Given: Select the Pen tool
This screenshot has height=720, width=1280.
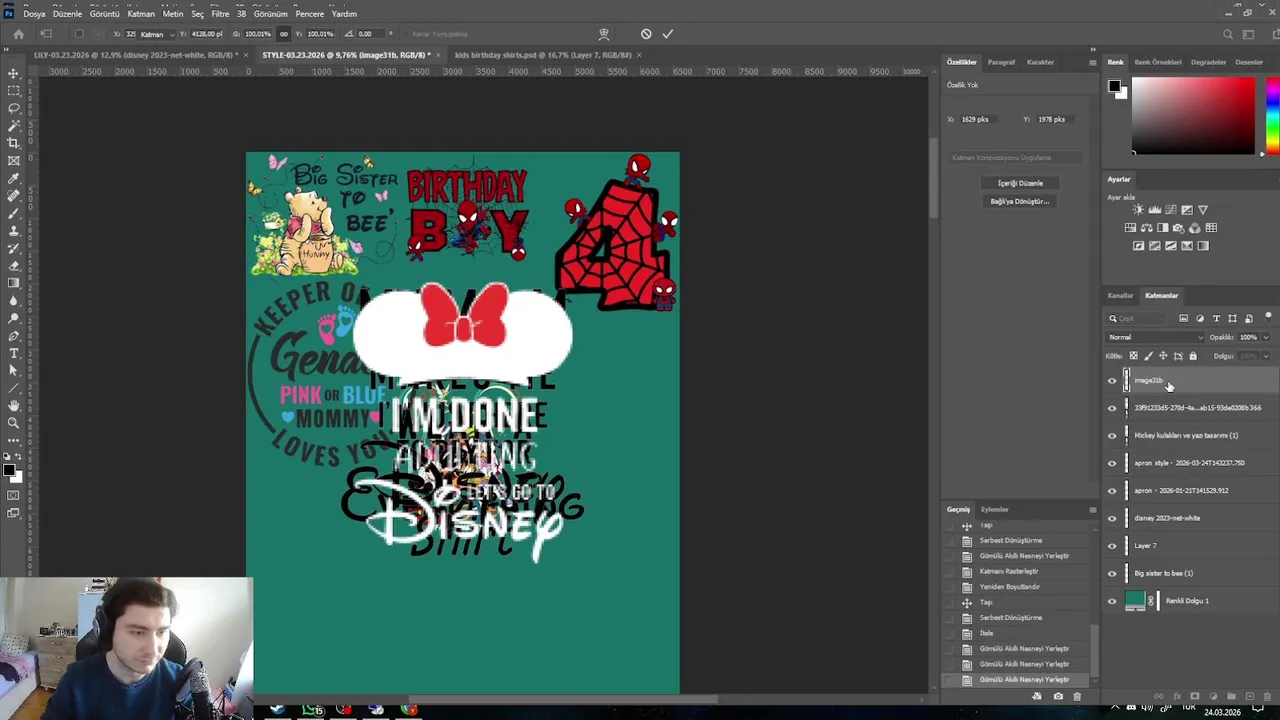Looking at the screenshot, I should click(13, 336).
